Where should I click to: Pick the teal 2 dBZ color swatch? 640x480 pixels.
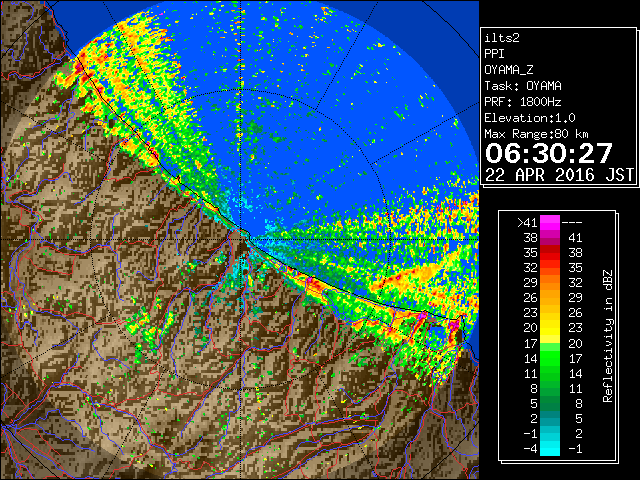pos(550,418)
